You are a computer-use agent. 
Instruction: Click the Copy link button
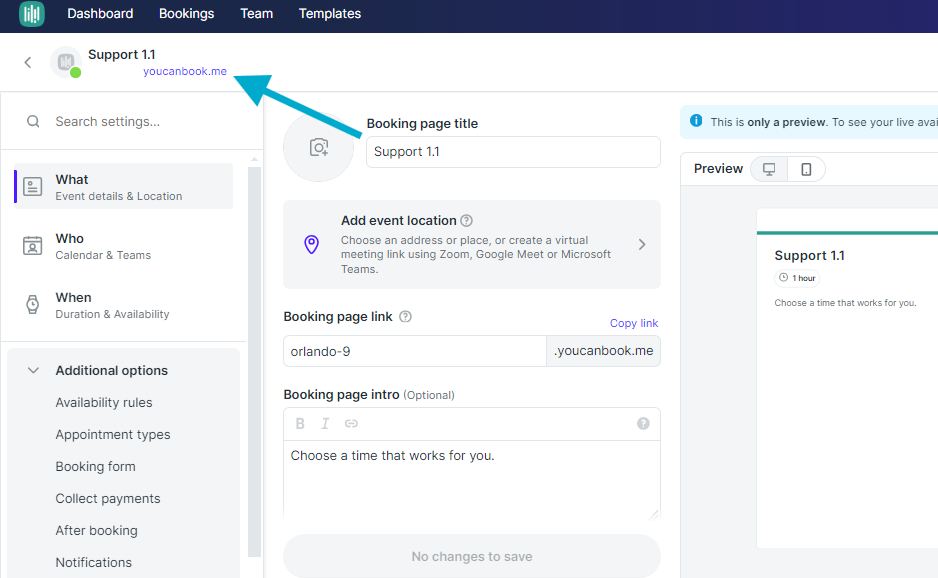click(634, 323)
